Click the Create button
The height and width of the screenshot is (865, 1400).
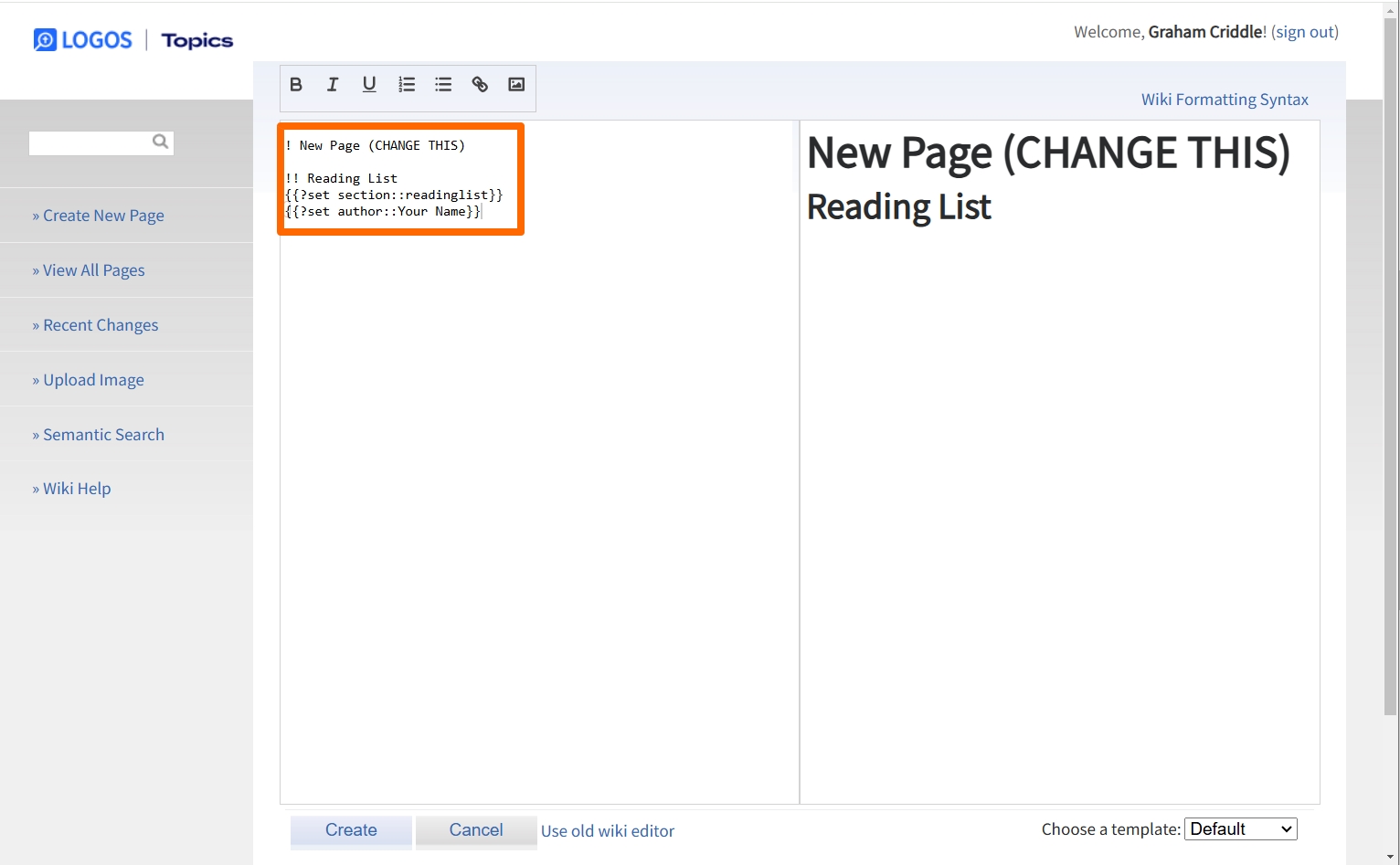351,830
